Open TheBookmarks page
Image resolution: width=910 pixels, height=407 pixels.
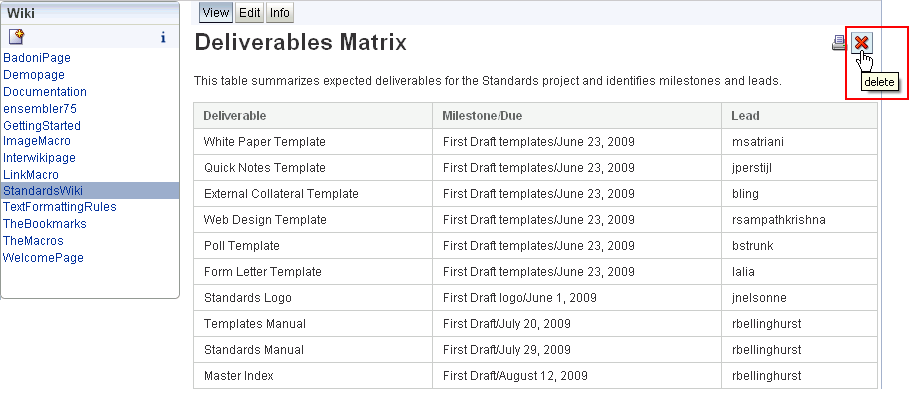tap(45, 224)
